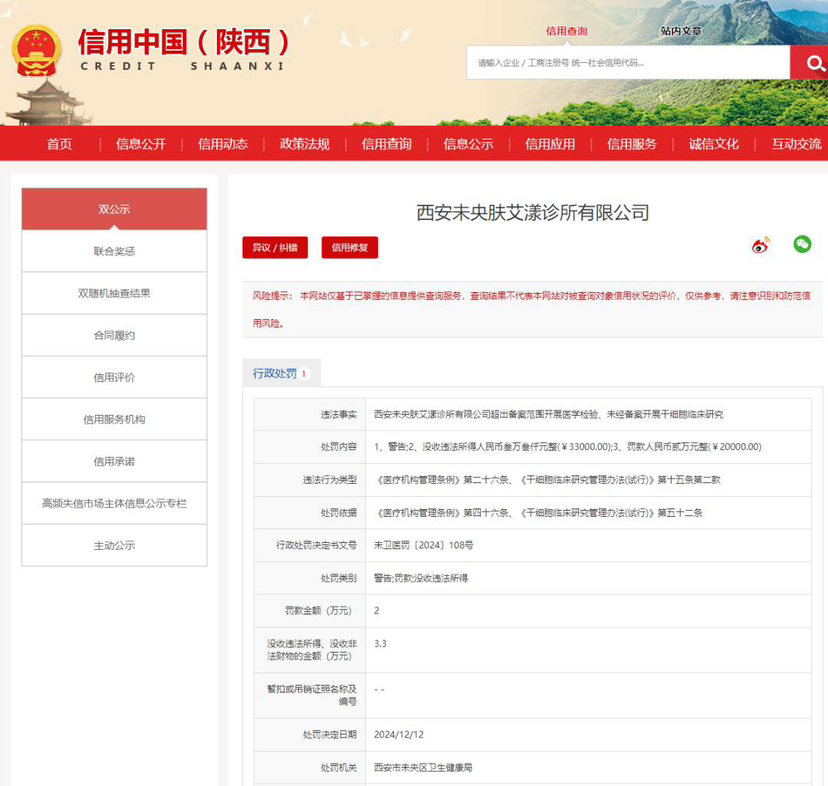This screenshot has height=786, width=828.
Task: Click the red search magnifier button
Action: [x=810, y=63]
